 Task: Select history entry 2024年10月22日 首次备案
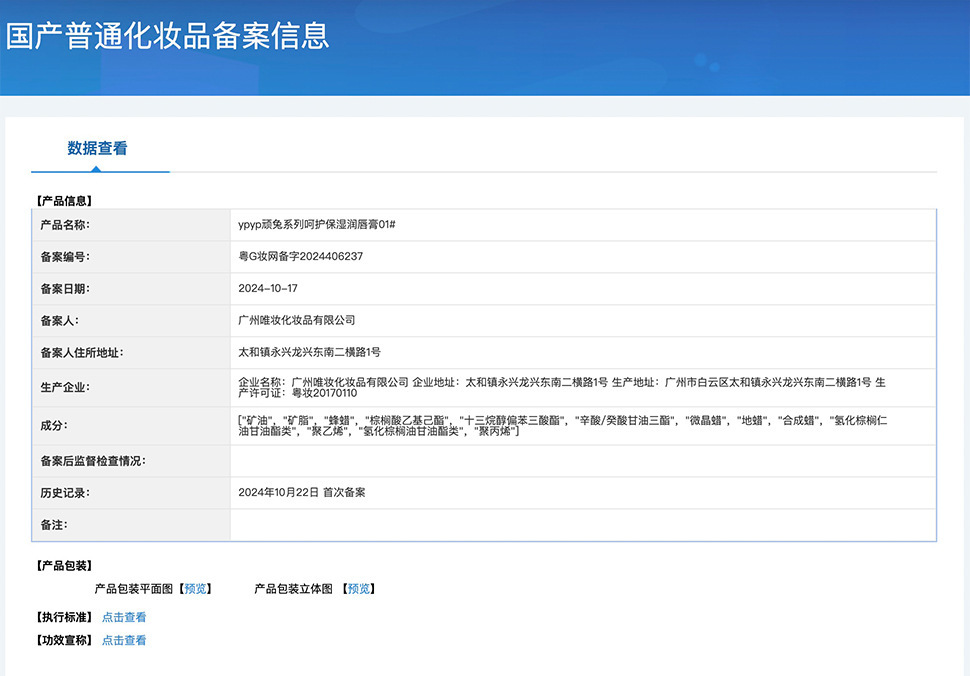click(x=302, y=492)
